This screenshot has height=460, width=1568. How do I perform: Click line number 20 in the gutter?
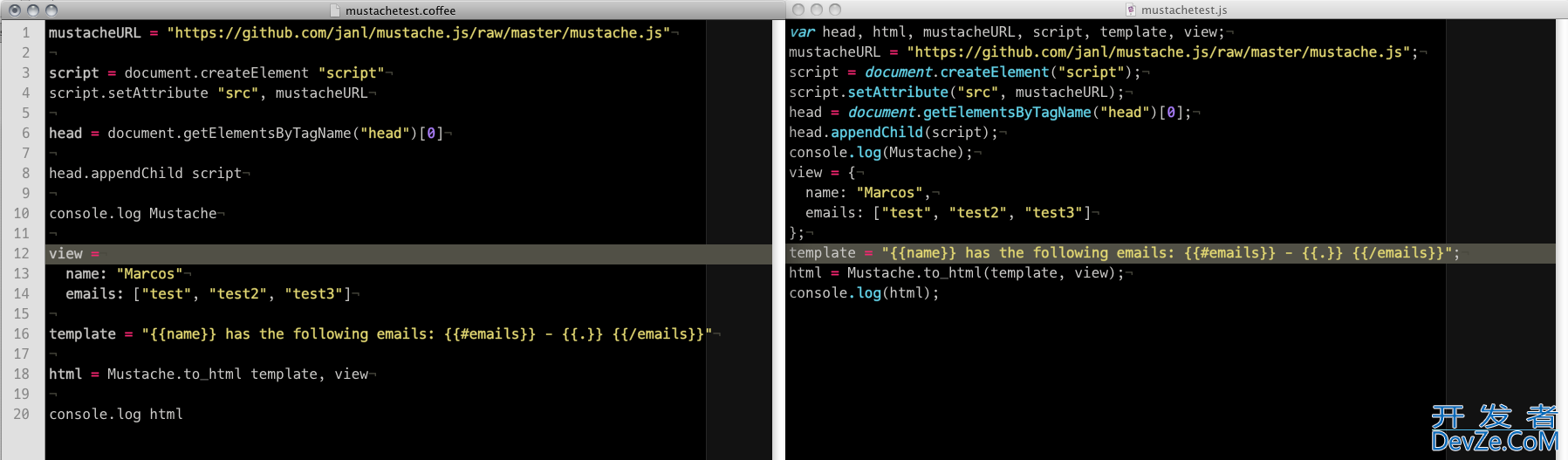click(x=22, y=415)
